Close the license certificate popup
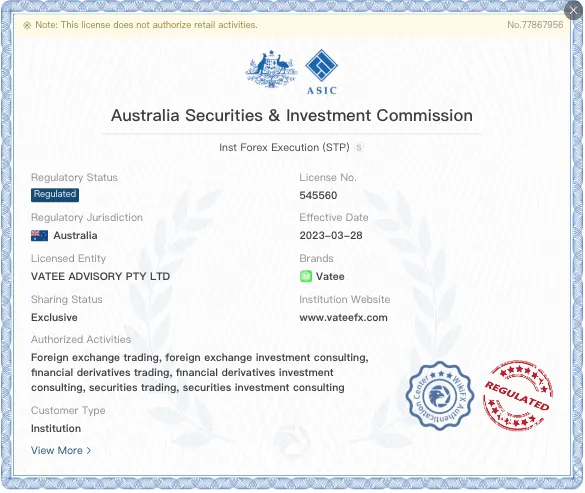The image size is (585, 493). (x=573, y=11)
